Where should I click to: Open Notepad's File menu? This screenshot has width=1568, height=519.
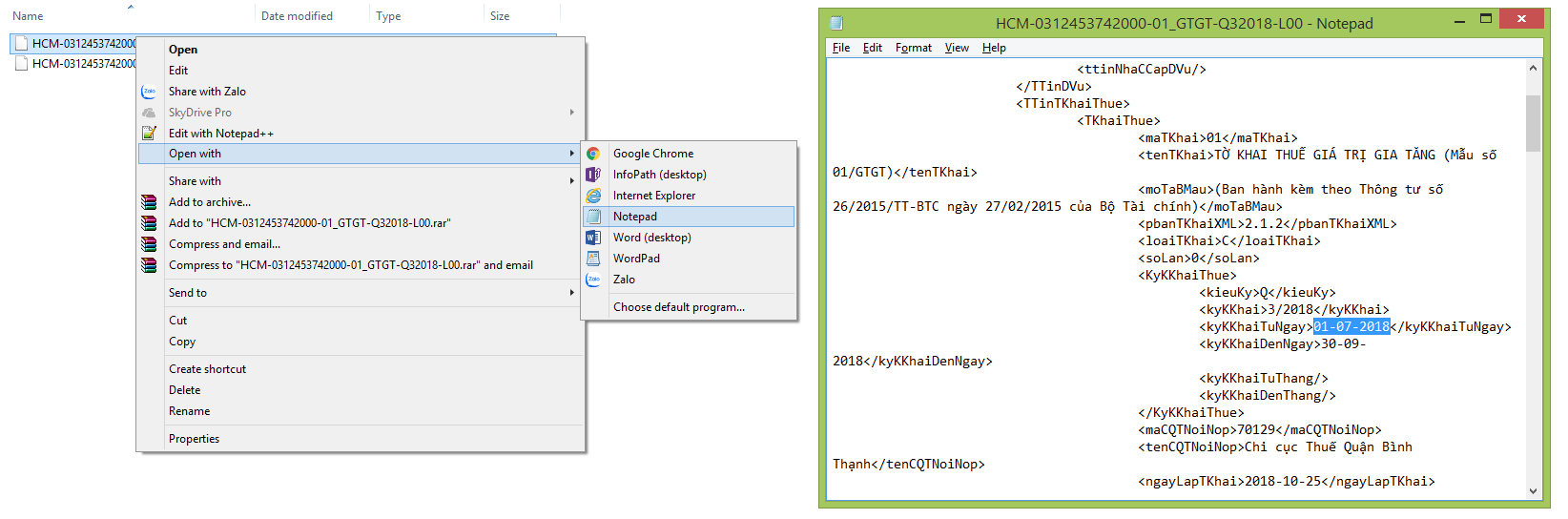tap(840, 48)
